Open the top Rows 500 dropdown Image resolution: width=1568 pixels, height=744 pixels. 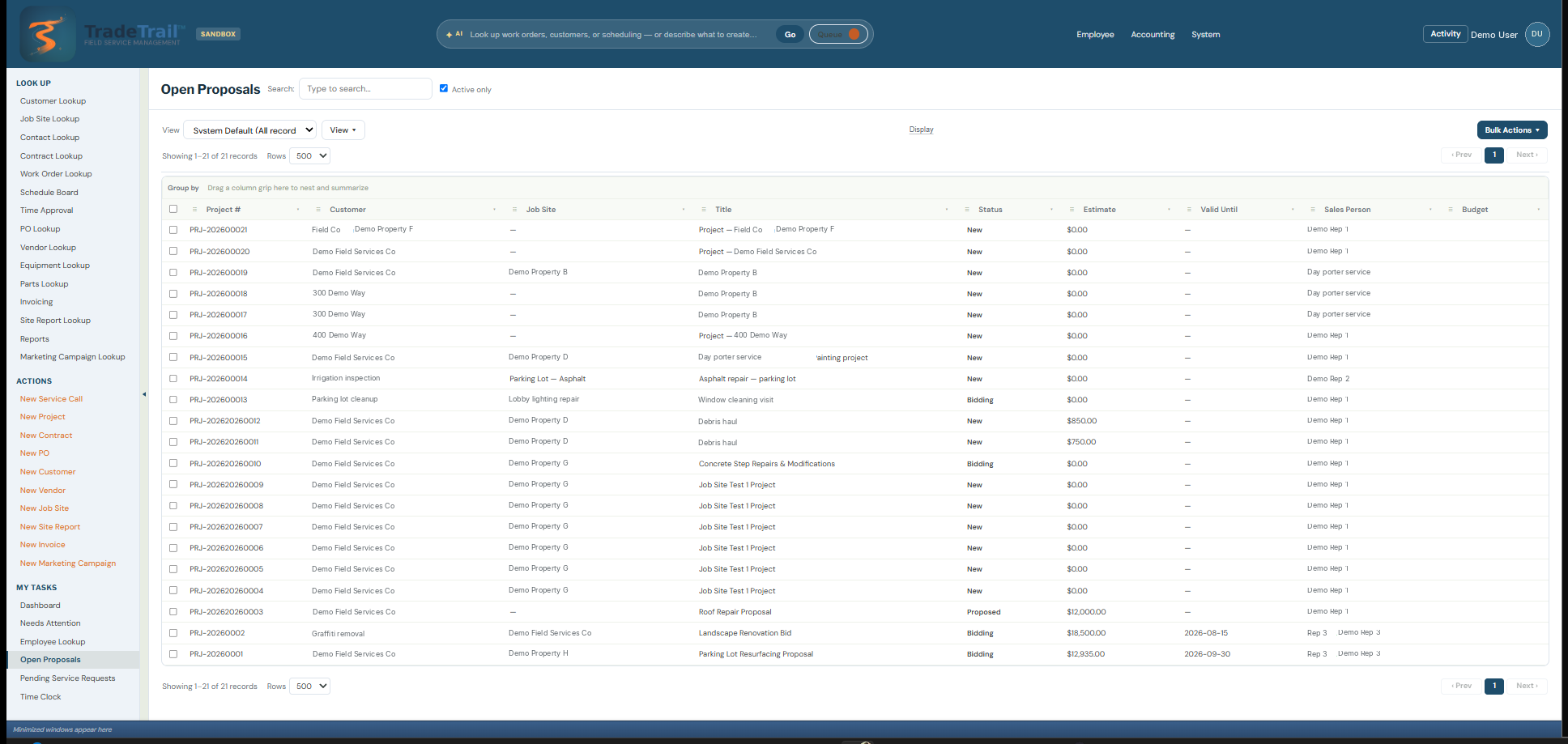point(310,156)
